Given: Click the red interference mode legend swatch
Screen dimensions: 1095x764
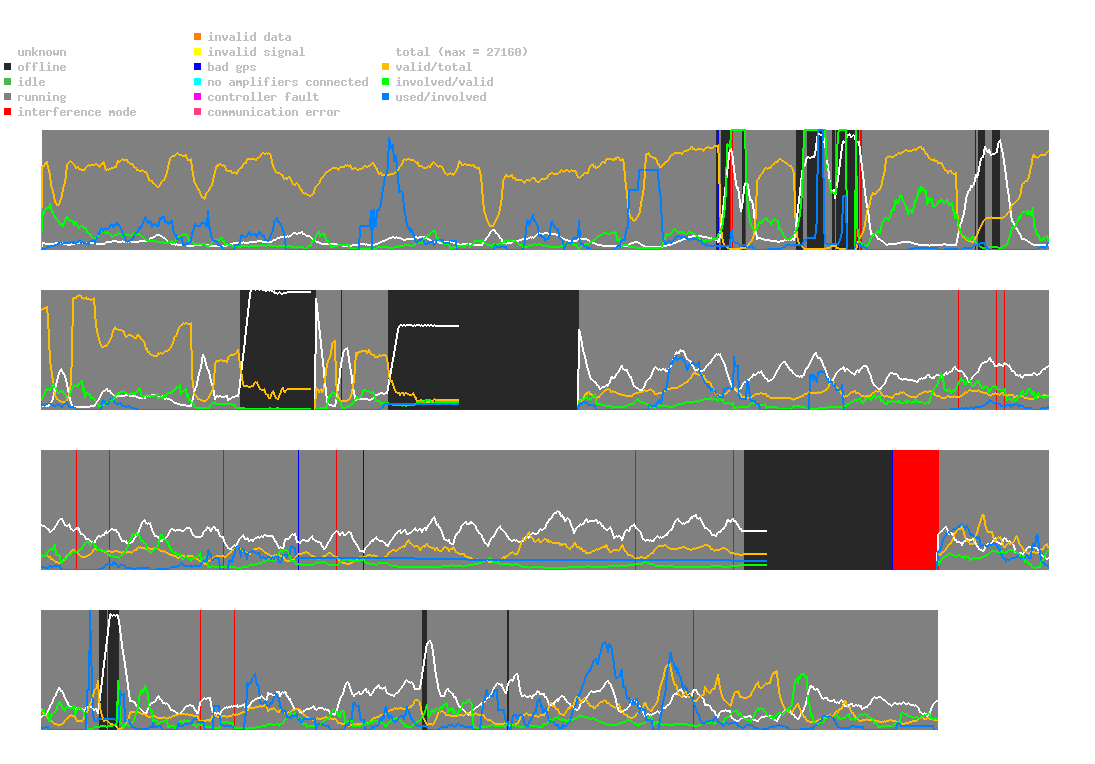Looking at the screenshot, I should pyautogui.click(x=8, y=112).
